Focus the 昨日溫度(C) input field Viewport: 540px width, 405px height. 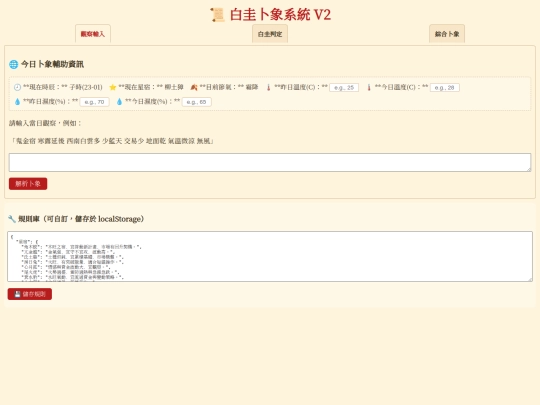(344, 87)
